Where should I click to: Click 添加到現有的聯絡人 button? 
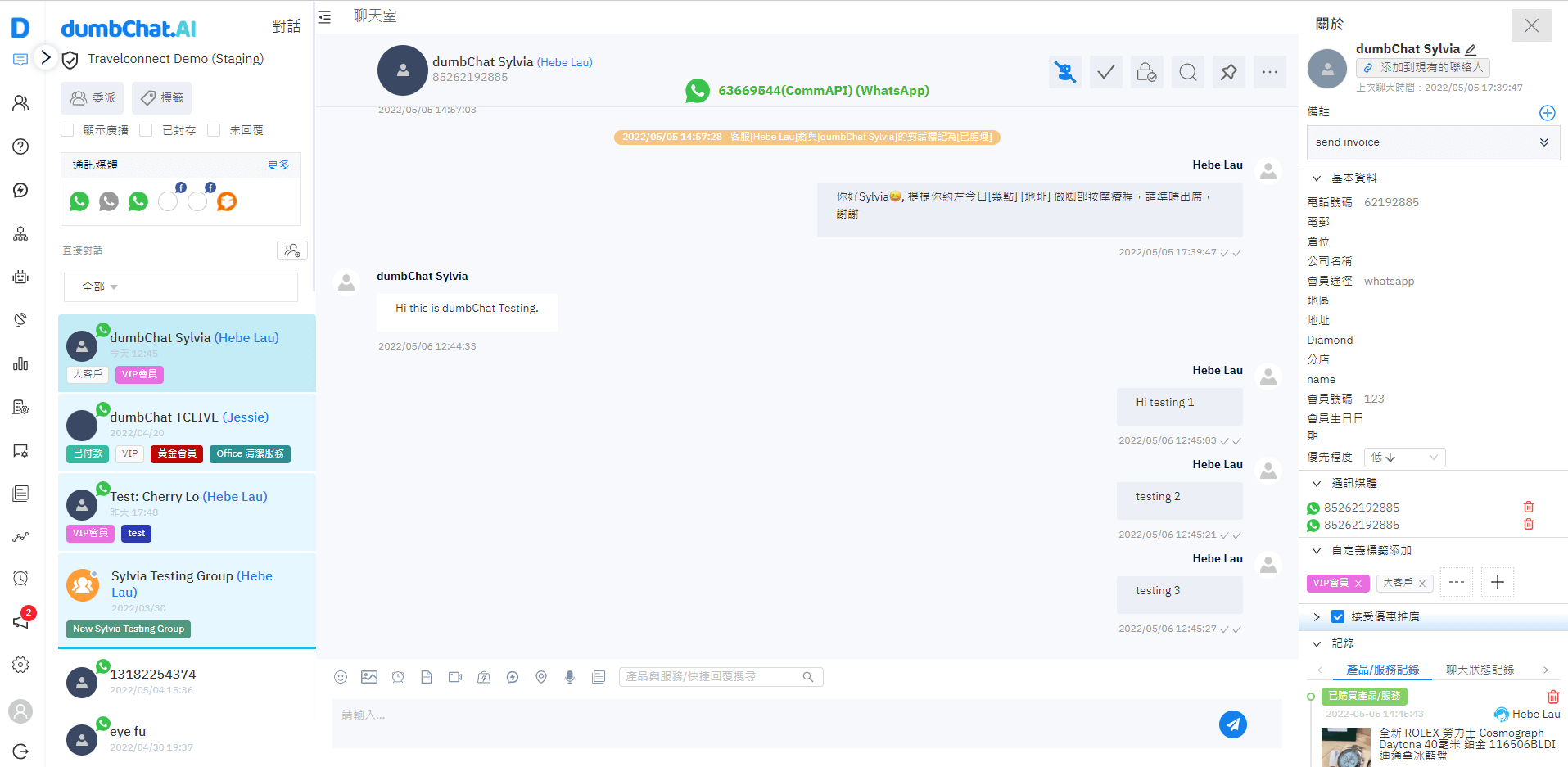coord(1423,68)
